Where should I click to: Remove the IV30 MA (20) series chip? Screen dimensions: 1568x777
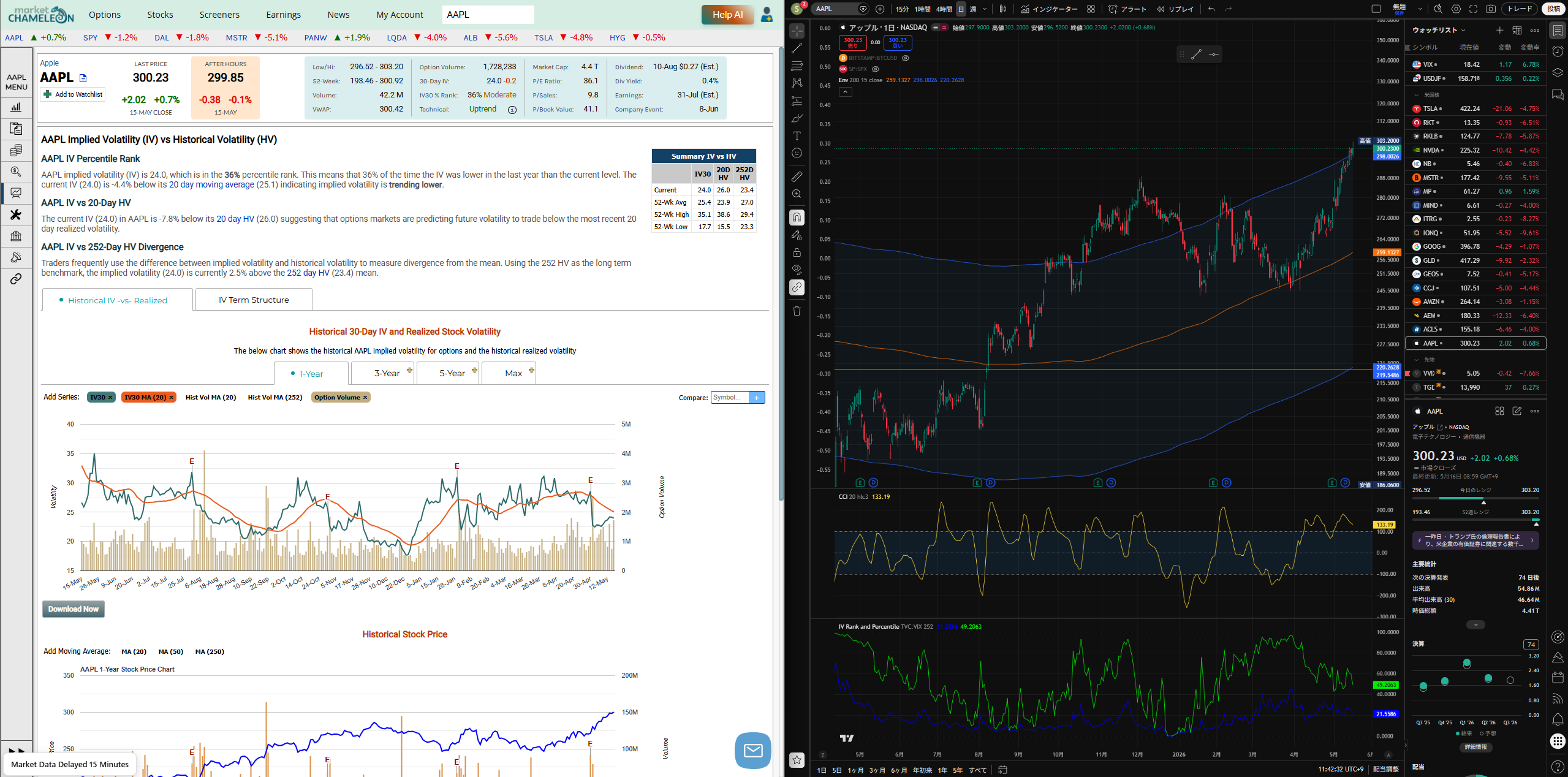click(x=172, y=397)
